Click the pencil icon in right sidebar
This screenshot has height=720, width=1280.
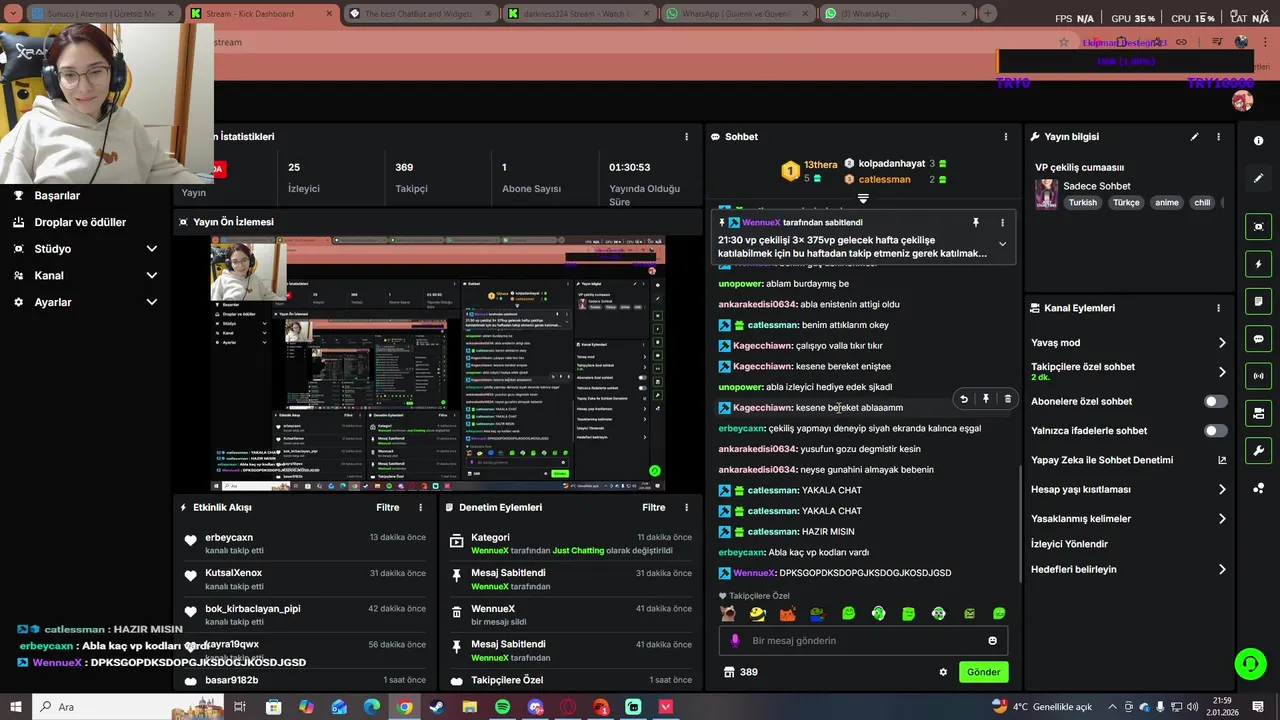[1258, 178]
